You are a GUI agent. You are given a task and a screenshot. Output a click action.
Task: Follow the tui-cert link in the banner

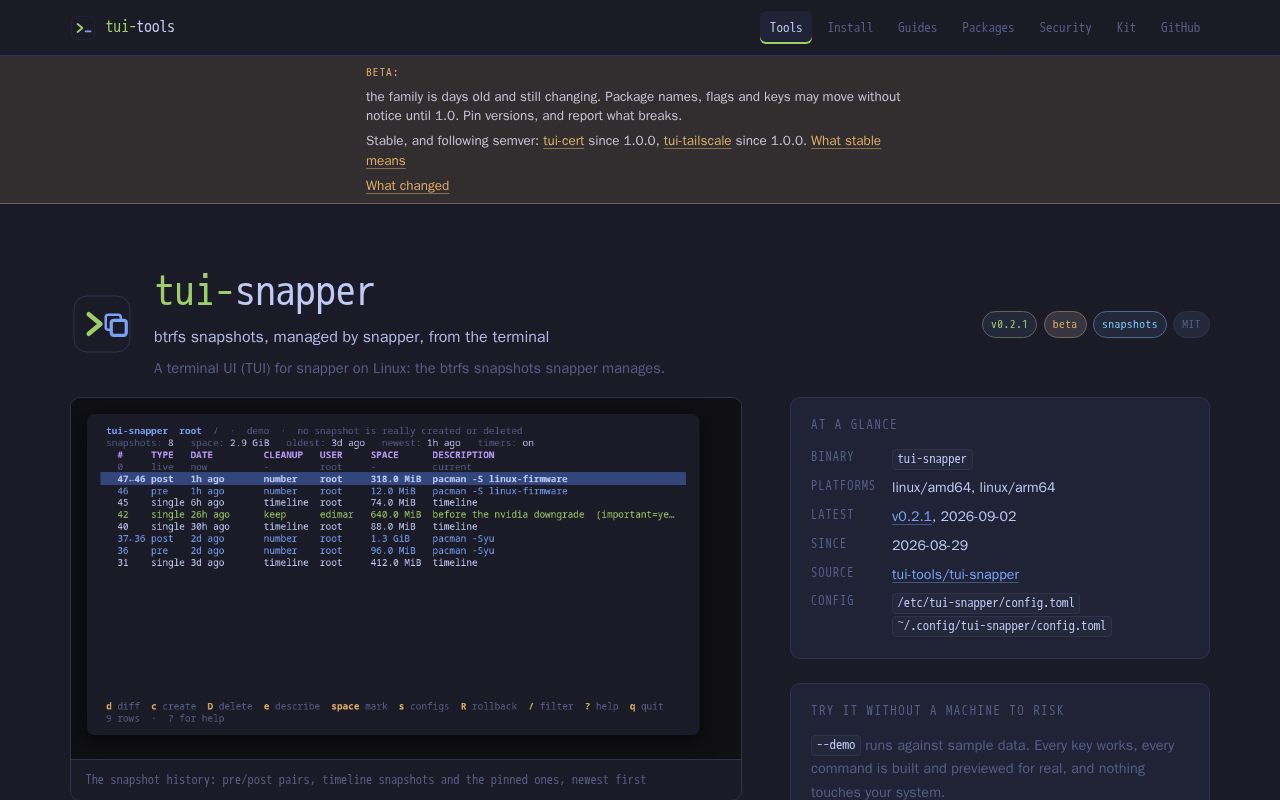coord(563,141)
